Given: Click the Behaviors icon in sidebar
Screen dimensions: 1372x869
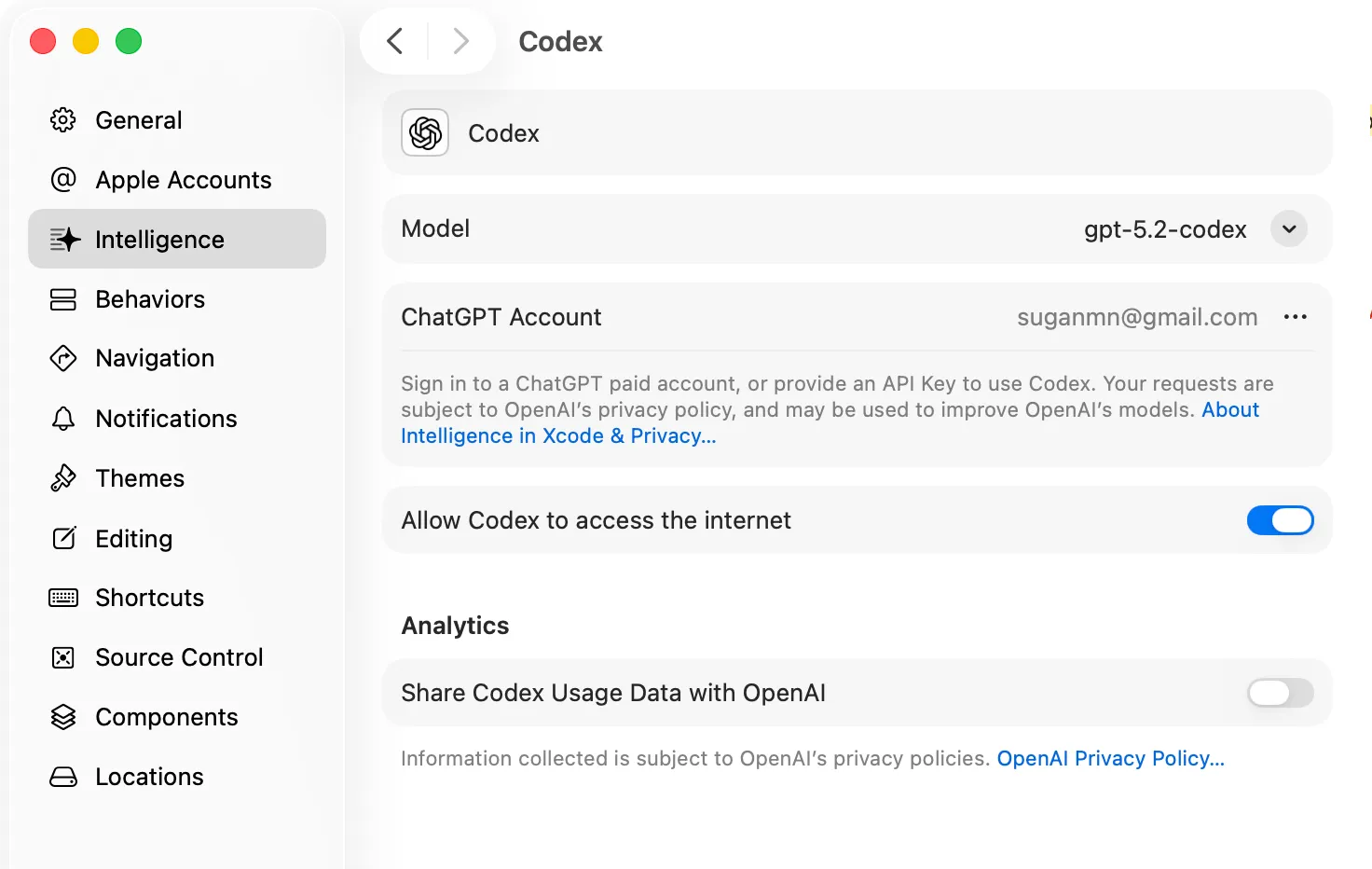Looking at the screenshot, I should tap(63, 299).
